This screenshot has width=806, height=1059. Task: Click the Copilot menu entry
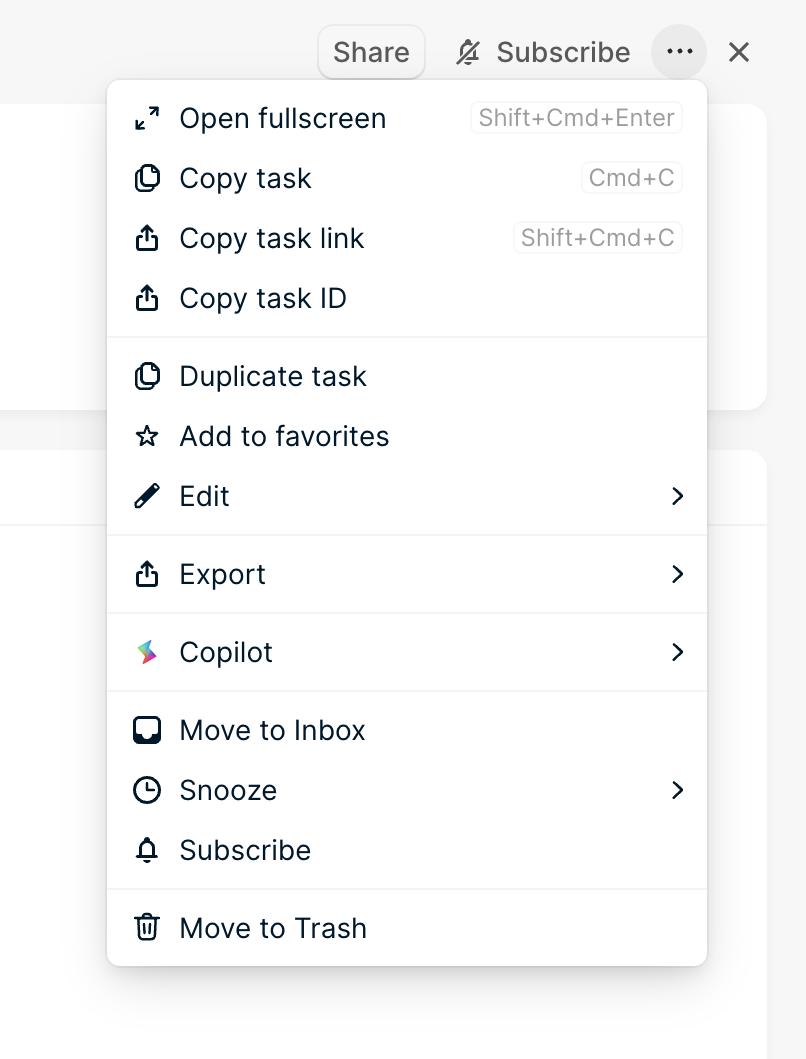(226, 652)
